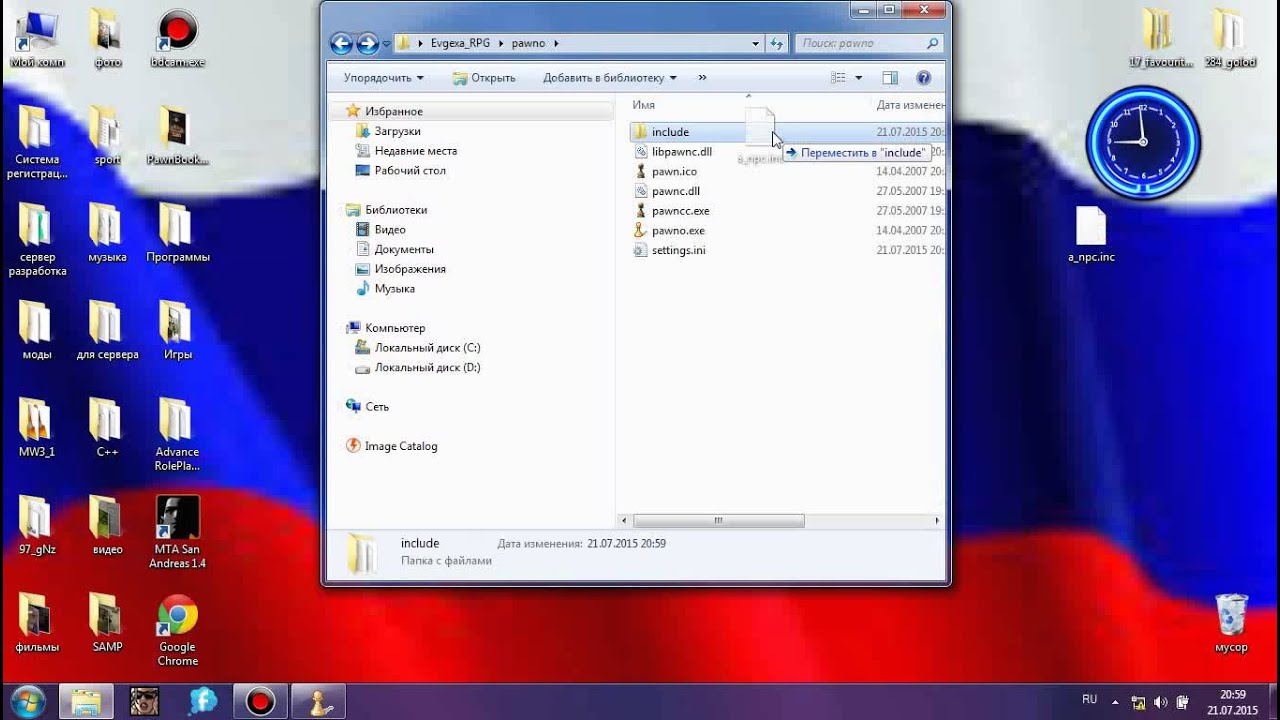
Task: Select the SAMP desktop folder
Action: [x=107, y=623]
